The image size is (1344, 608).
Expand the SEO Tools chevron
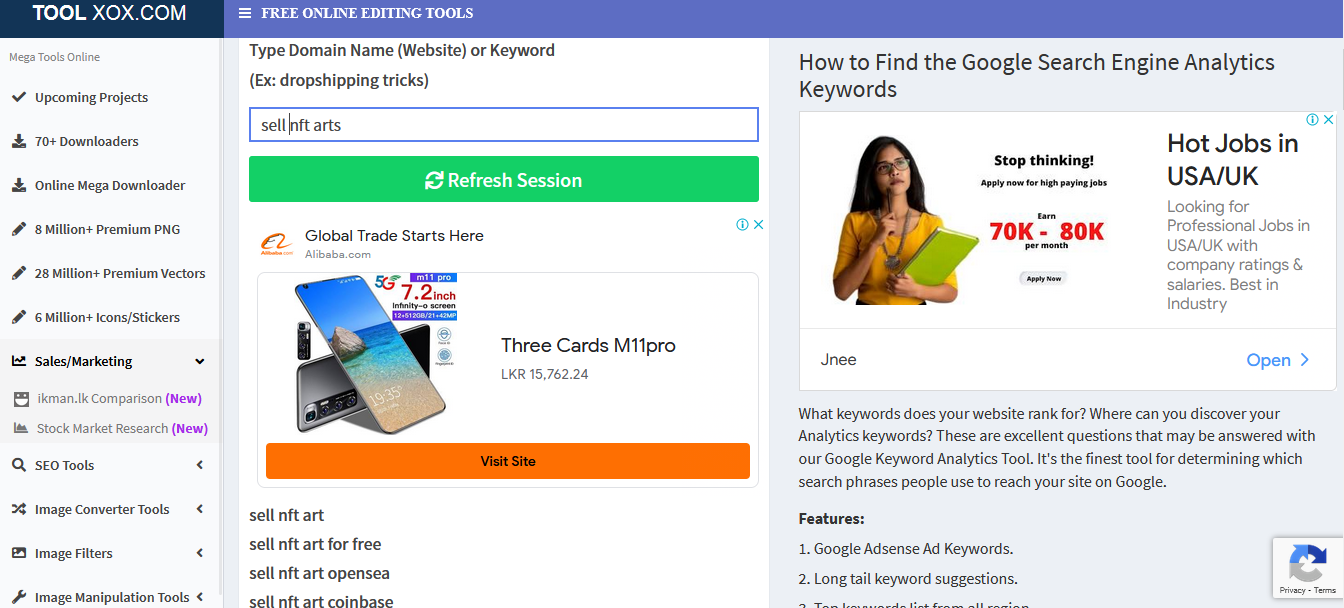click(x=200, y=465)
